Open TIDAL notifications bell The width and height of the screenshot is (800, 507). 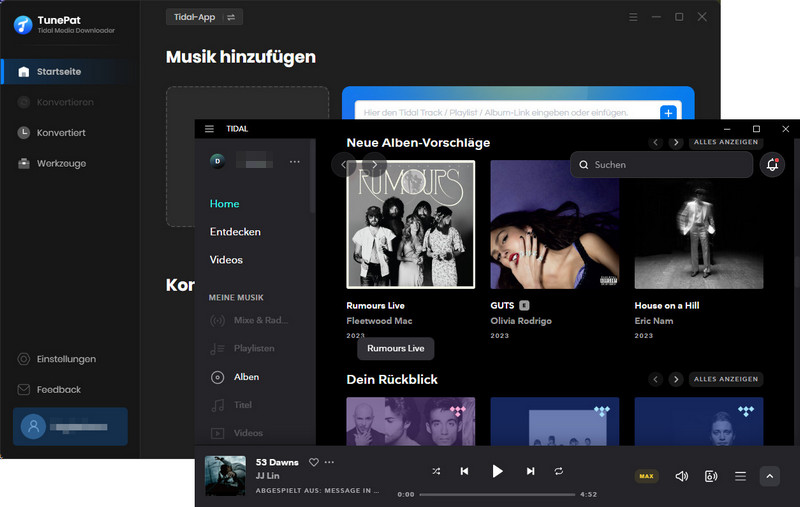772,165
